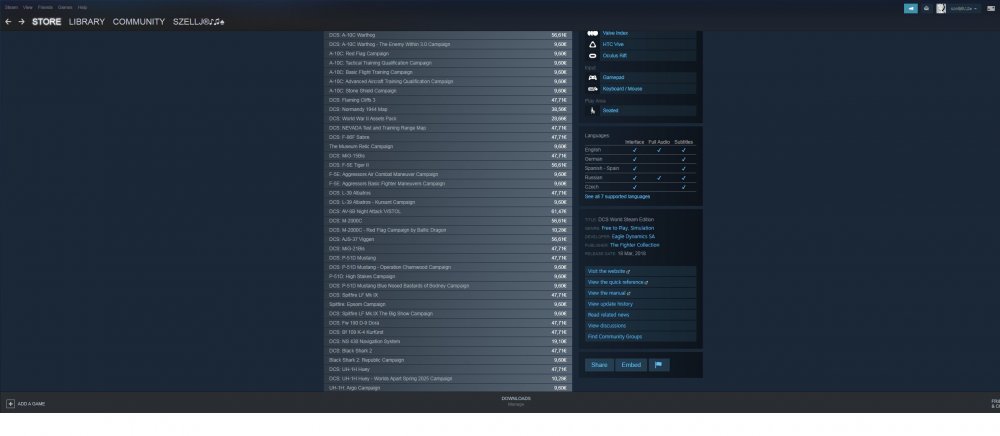The width and height of the screenshot is (1000, 436).
Task: Switch to the LIBRARY tab
Action: click(87, 22)
